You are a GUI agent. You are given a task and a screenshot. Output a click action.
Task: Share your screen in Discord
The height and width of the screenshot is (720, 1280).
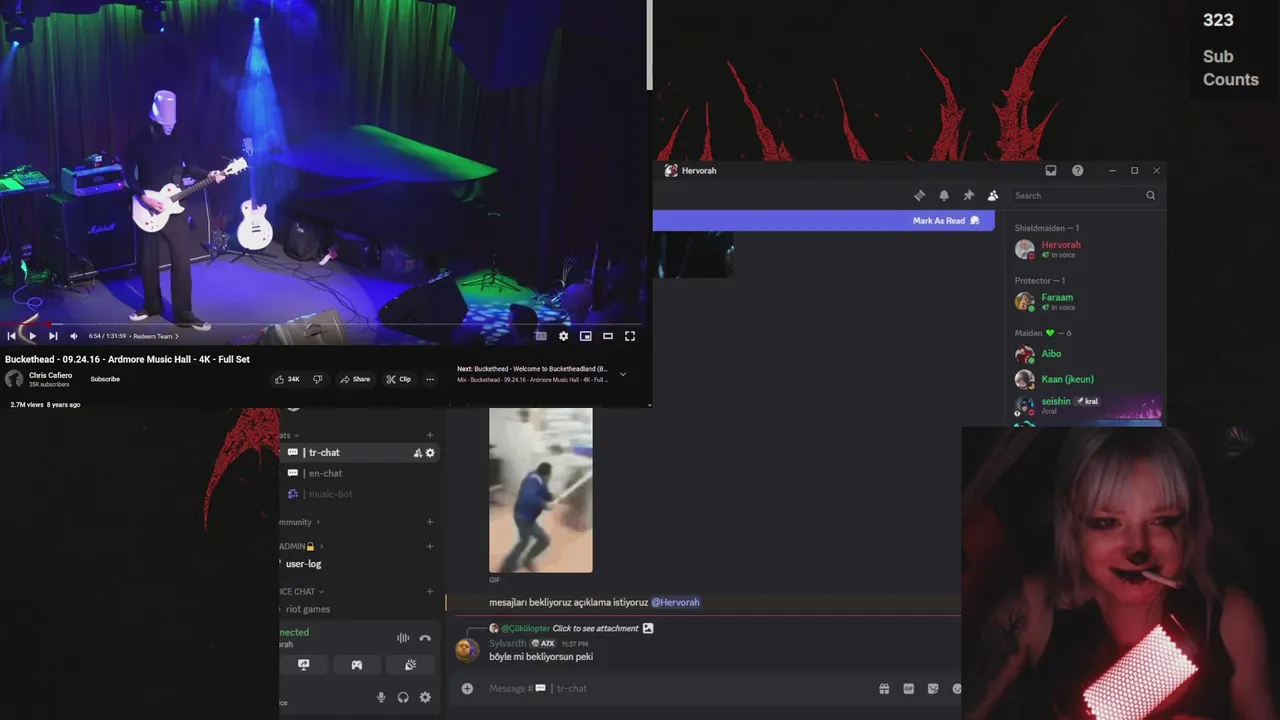pyautogui.click(x=303, y=665)
